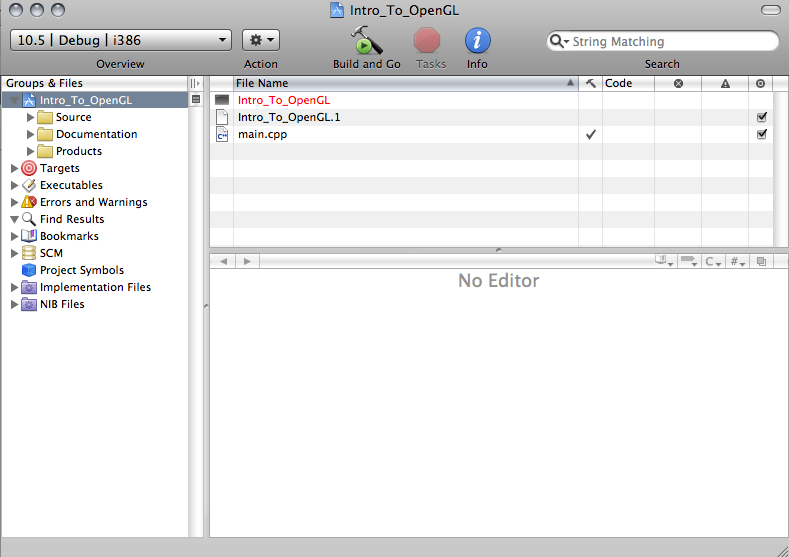Open the Action gear dropdown menu

[x=261, y=41]
